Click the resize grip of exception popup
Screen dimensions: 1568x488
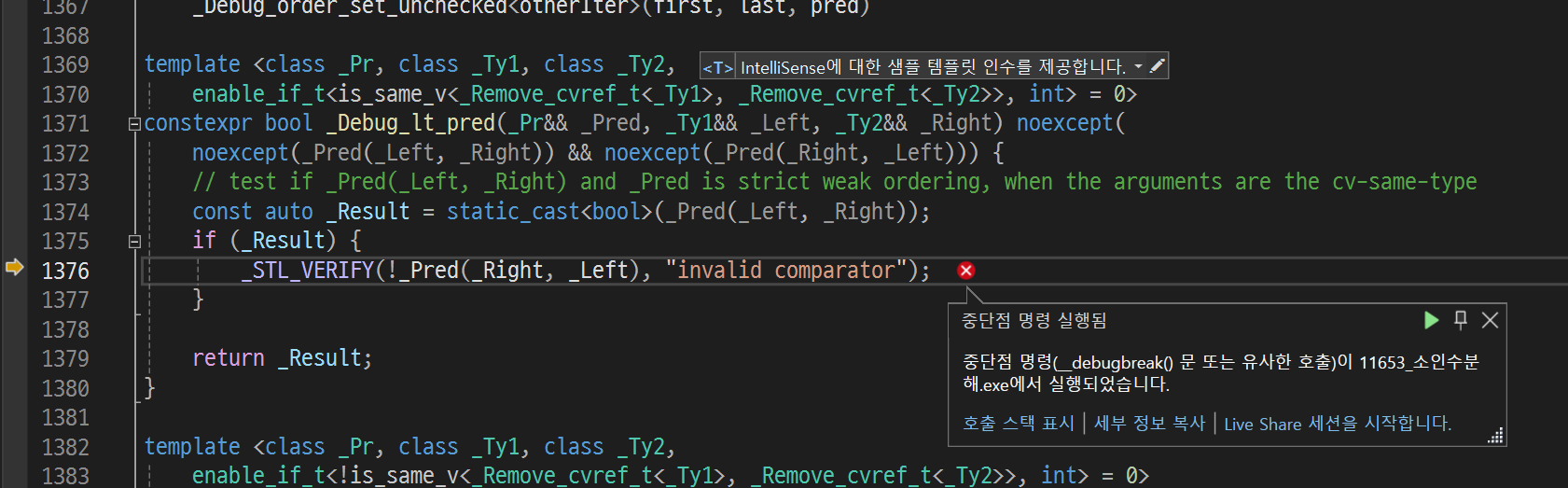(1495, 436)
